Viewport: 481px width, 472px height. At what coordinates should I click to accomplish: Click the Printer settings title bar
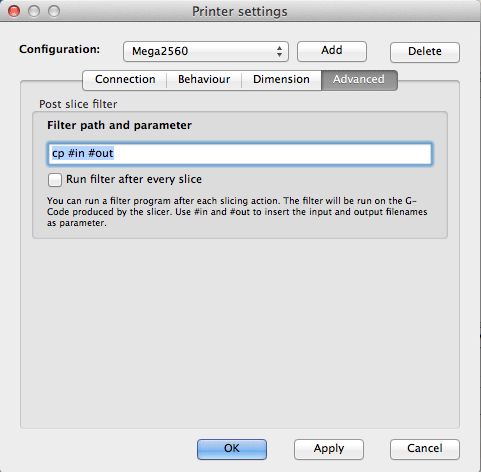pos(240,11)
